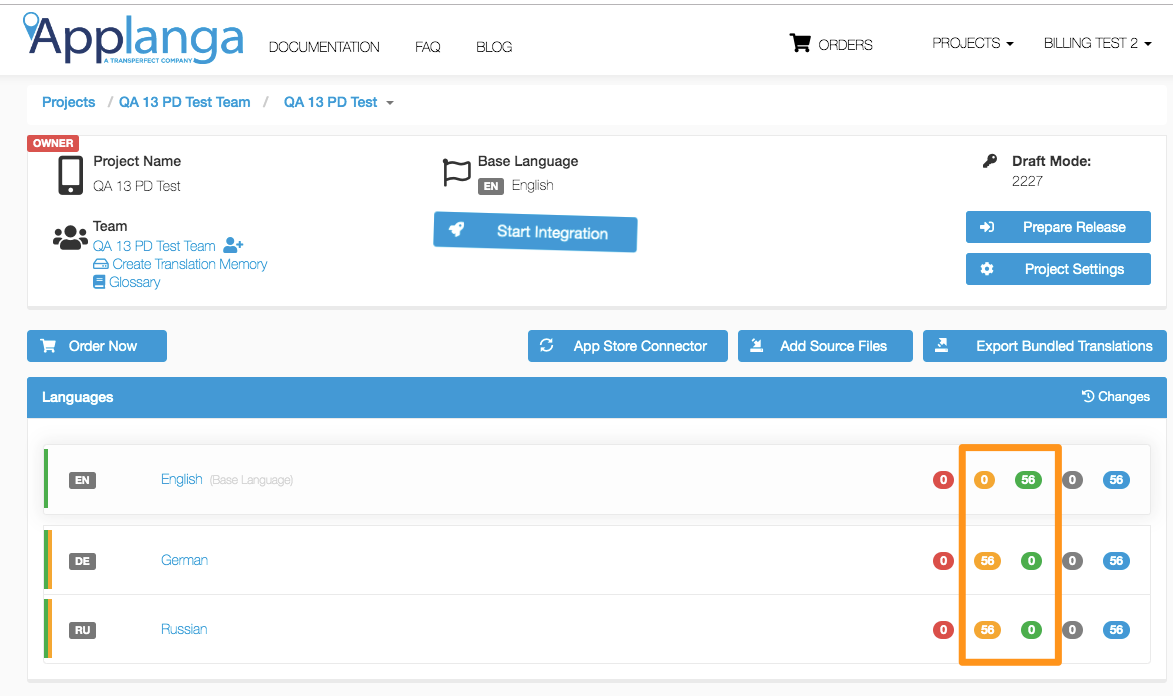The width and height of the screenshot is (1173, 696).
Task: Click the add team member icon
Action: point(234,245)
